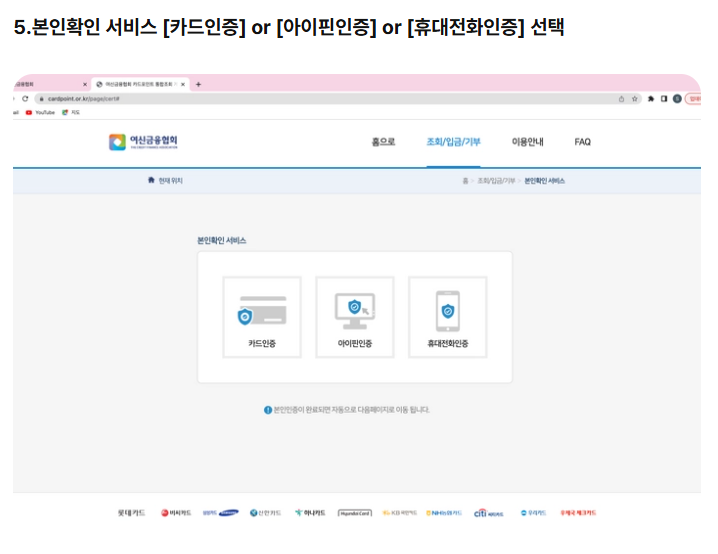Close the first background browser tab

point(85,84)
